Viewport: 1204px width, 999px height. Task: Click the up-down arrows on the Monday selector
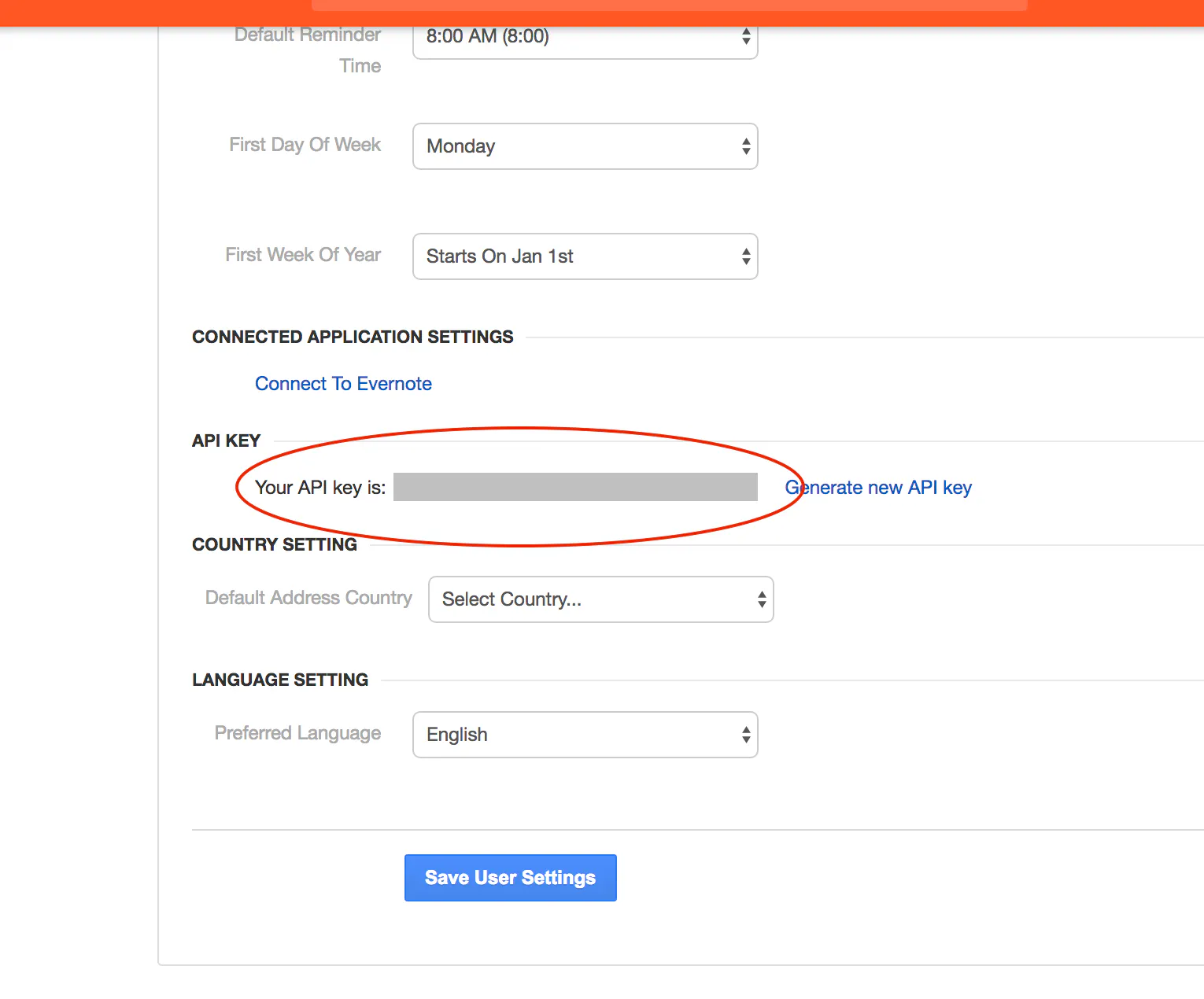[746, 146]
